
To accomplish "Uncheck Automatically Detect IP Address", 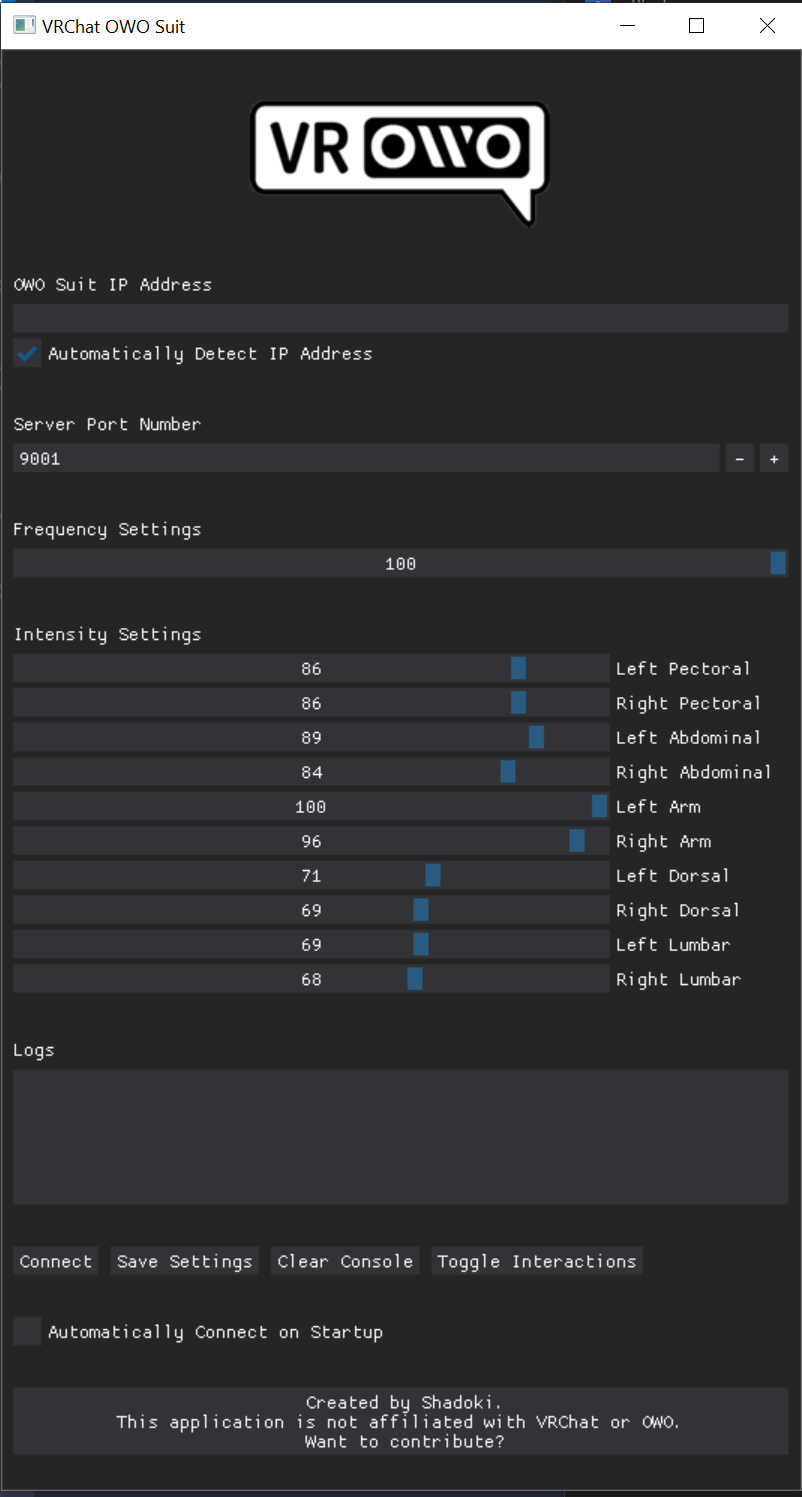I will coord(27,354).
